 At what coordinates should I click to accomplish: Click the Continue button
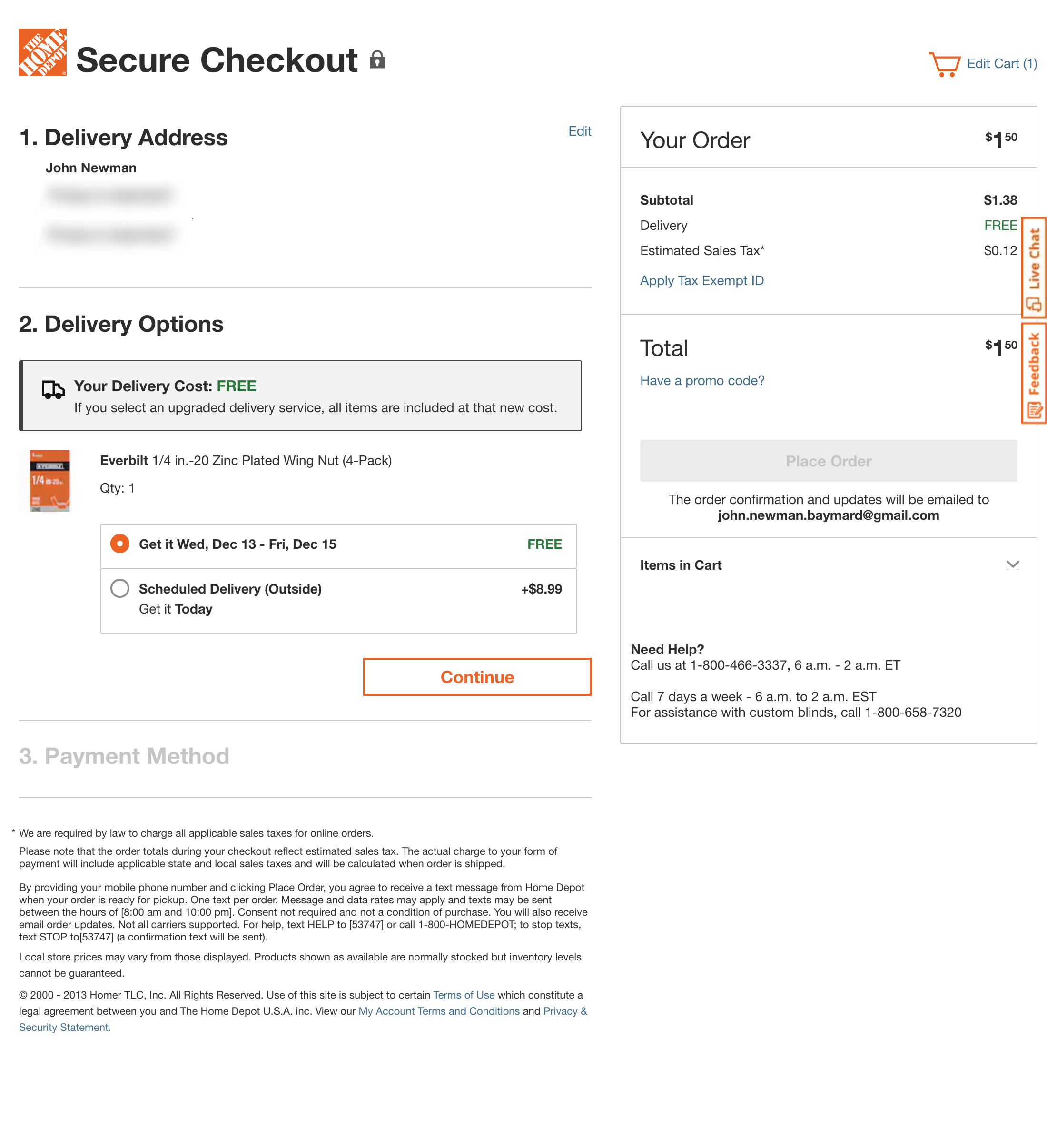point(476,677)
